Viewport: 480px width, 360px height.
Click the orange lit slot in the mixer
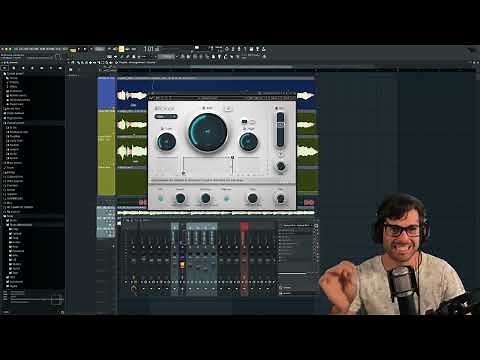(x=182, y=265)
